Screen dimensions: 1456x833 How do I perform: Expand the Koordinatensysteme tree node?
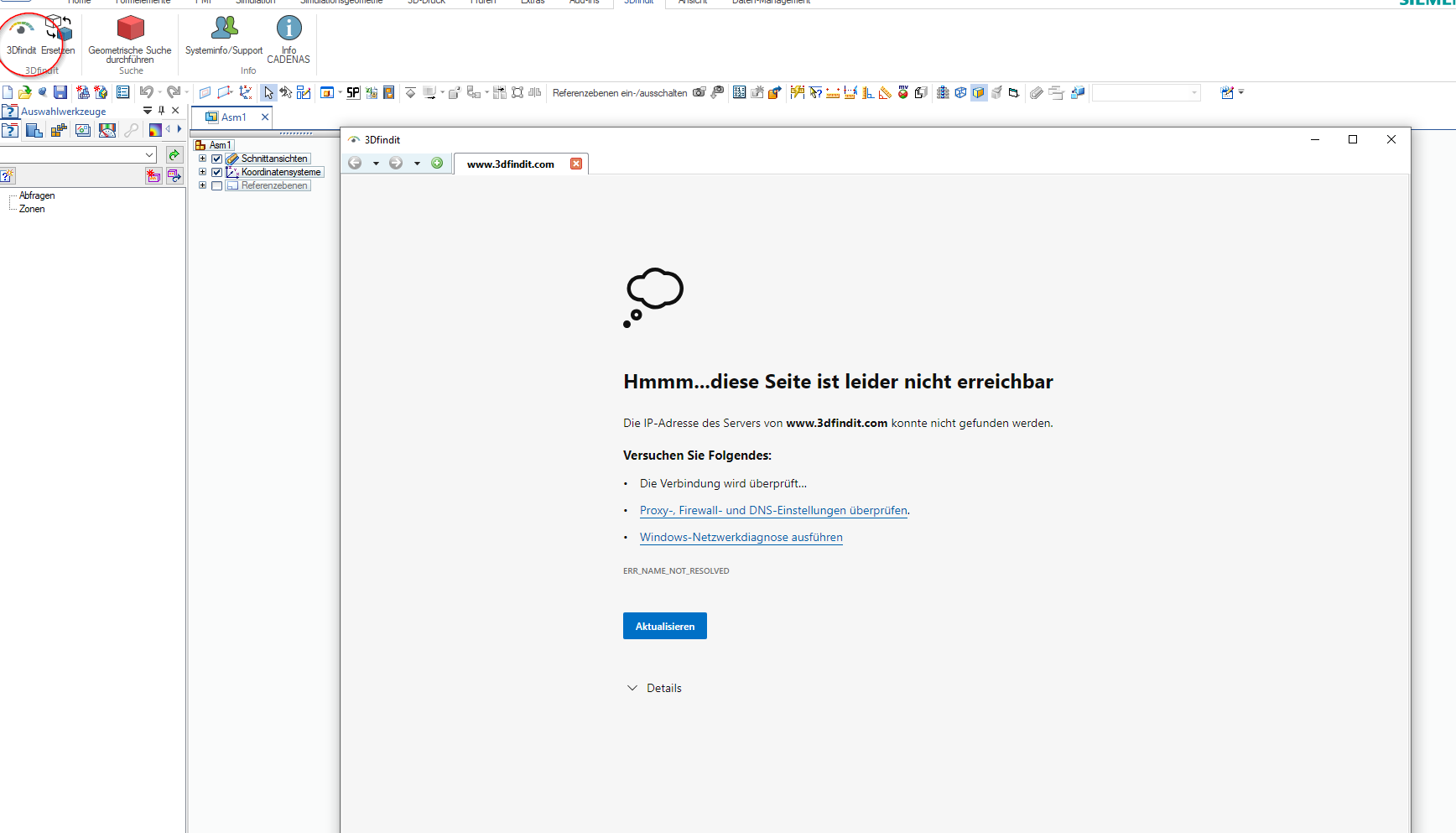coord(202,172)
